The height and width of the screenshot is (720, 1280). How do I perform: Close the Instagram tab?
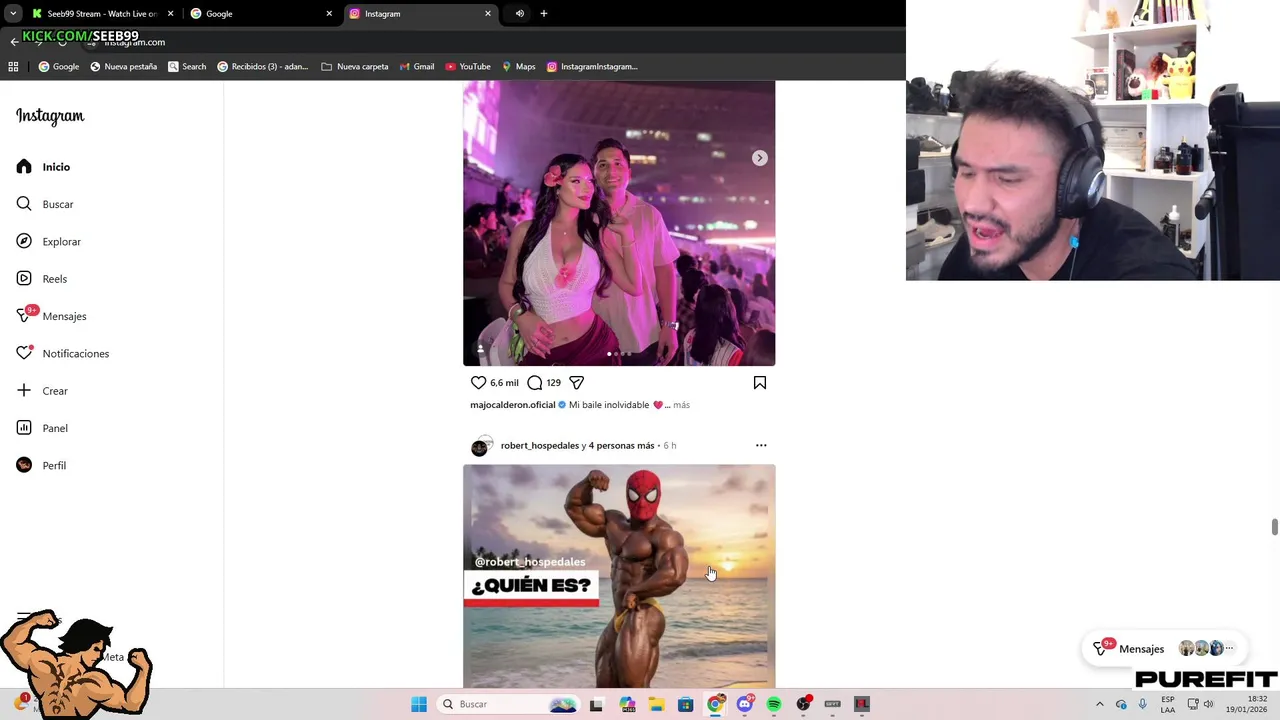[488, 14]
